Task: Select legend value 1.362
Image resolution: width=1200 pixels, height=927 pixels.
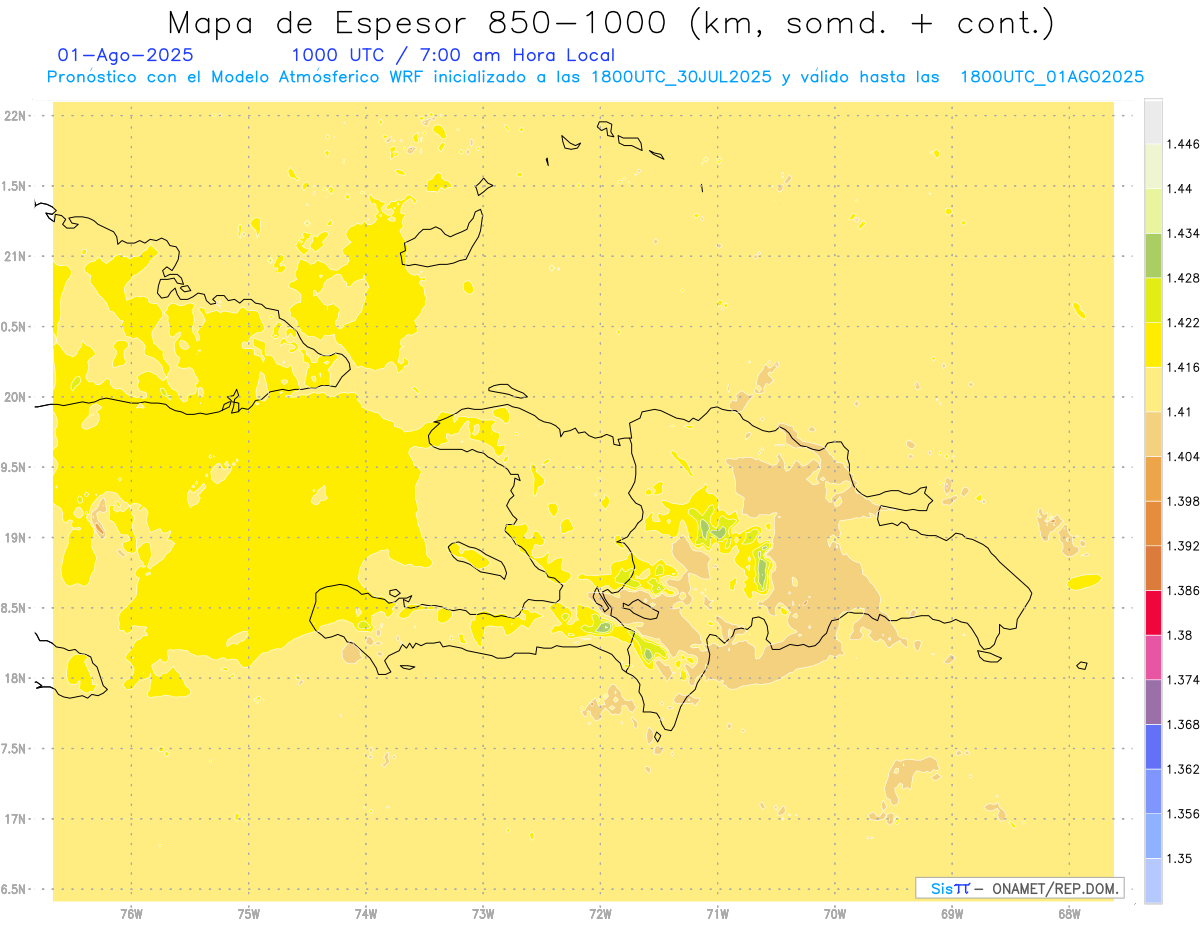Action: point(1182,769)
